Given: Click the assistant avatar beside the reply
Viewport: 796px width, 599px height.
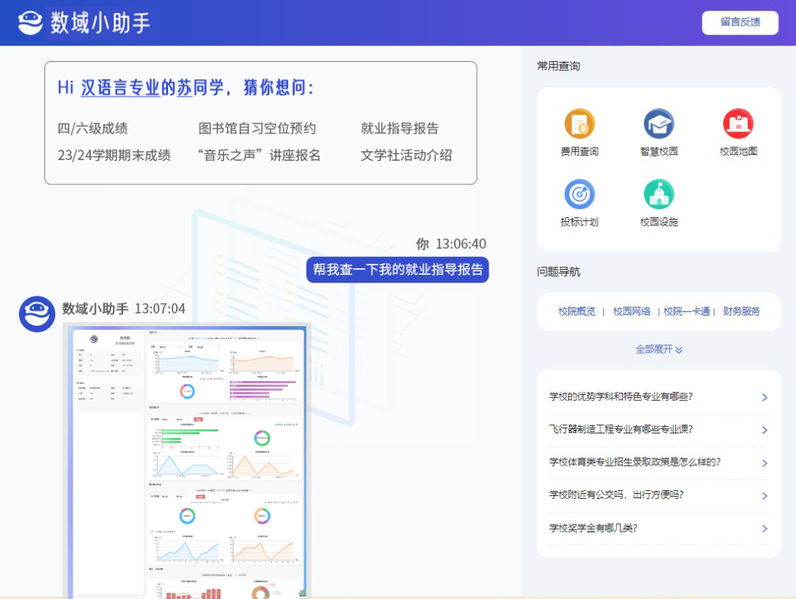Looking at the screenshot, I should tap(37, 314).
